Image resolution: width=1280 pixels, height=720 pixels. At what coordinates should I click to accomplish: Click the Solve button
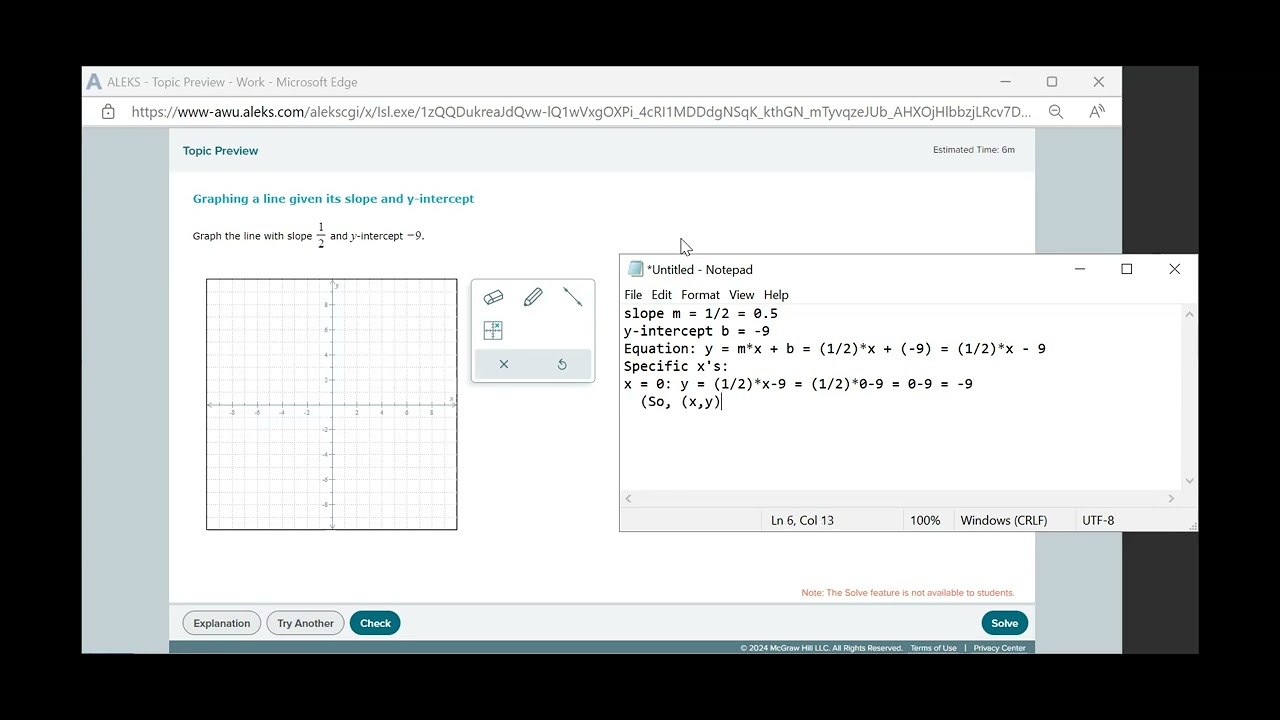pos(1005,623)
